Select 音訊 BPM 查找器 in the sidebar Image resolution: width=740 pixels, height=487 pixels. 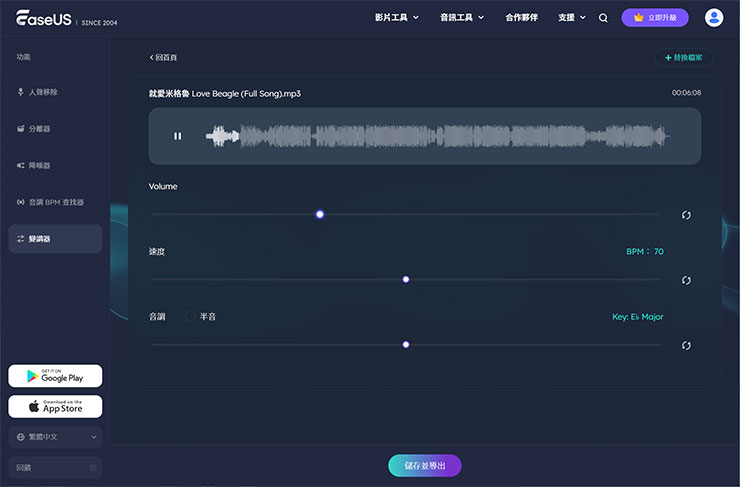point(56,202)
